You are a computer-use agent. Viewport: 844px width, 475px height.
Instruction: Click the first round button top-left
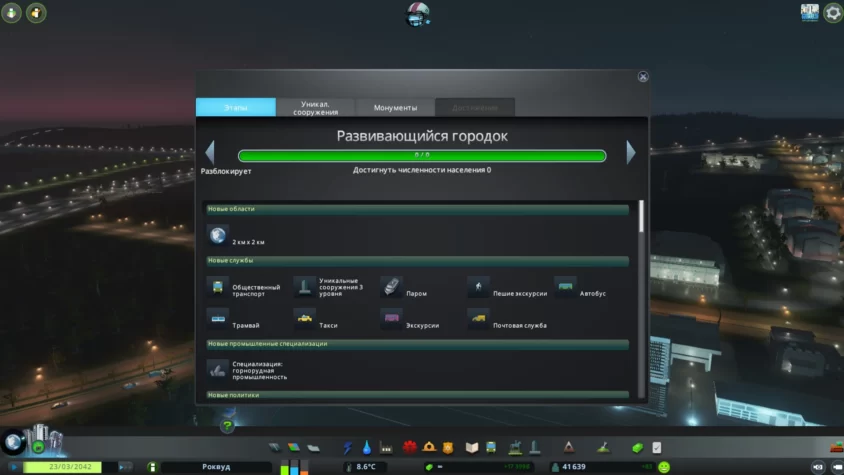click(x=11, y=13)
